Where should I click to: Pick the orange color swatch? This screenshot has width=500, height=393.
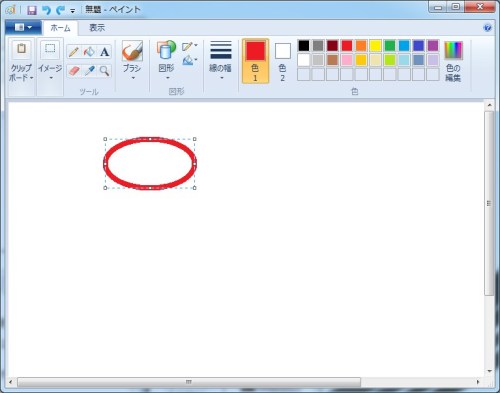click(x=361, y=46)
